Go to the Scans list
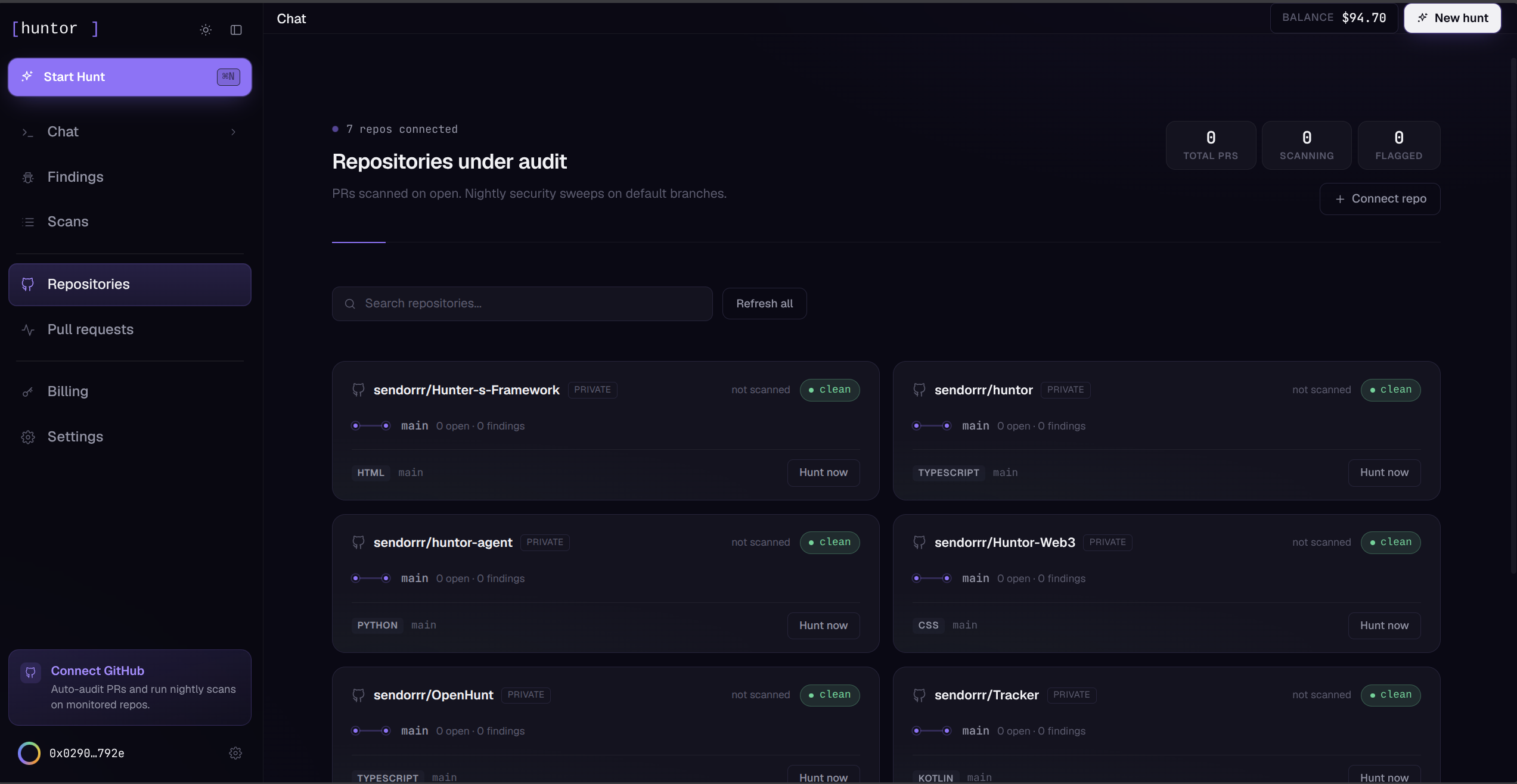The width and height of the screenshot is (1517, 784). point(130,222)
